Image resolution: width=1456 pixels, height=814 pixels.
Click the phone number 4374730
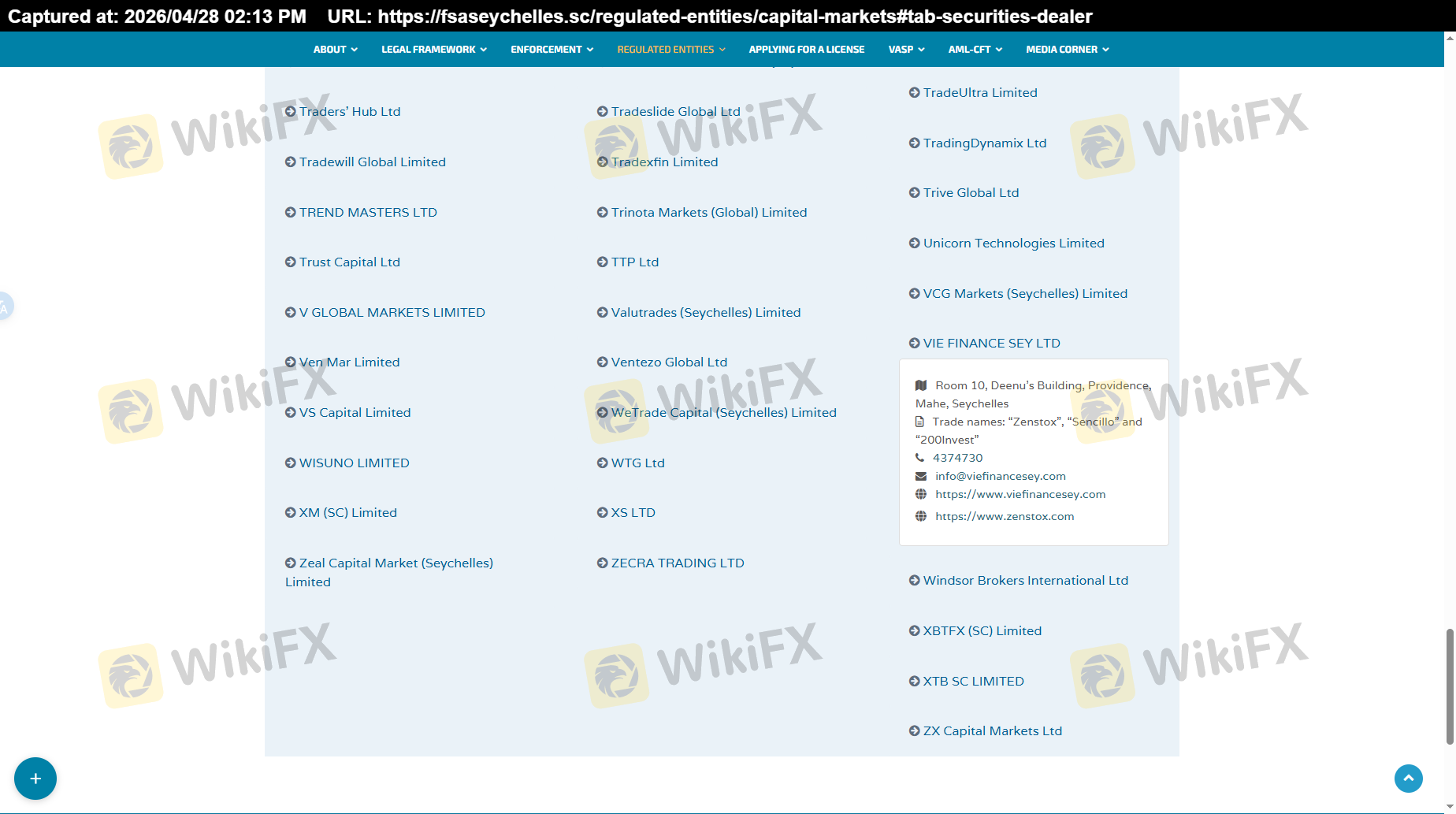coord(958,459)
